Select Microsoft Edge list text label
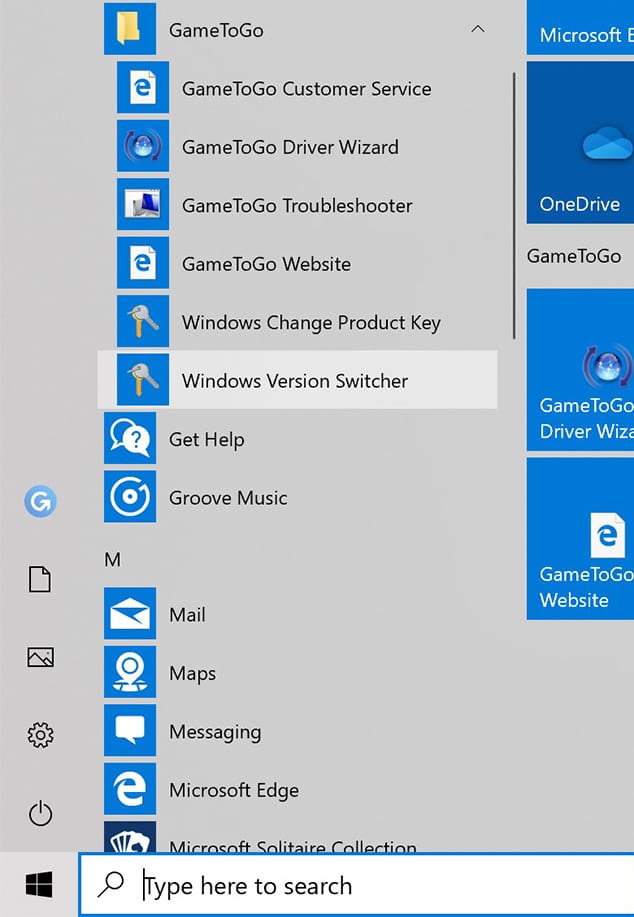 (234, 791)
